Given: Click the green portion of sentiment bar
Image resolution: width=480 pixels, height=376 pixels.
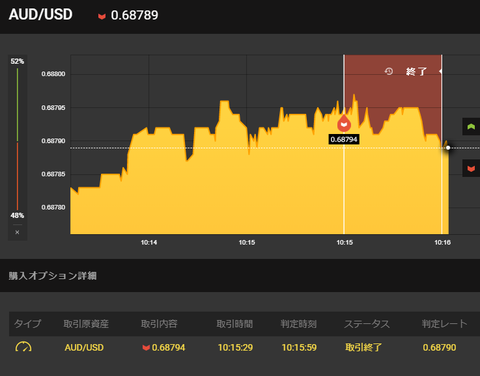Looking at the screenshot, I should click(17, 104).
